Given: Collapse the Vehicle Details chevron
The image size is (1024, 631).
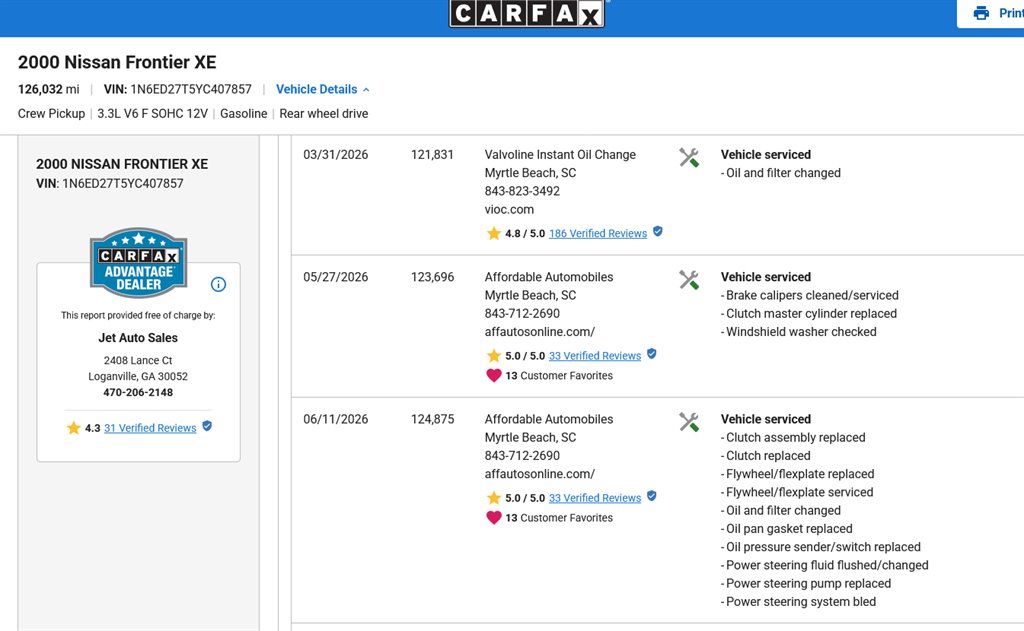Looking at the screenshot, I should (366, 89).
